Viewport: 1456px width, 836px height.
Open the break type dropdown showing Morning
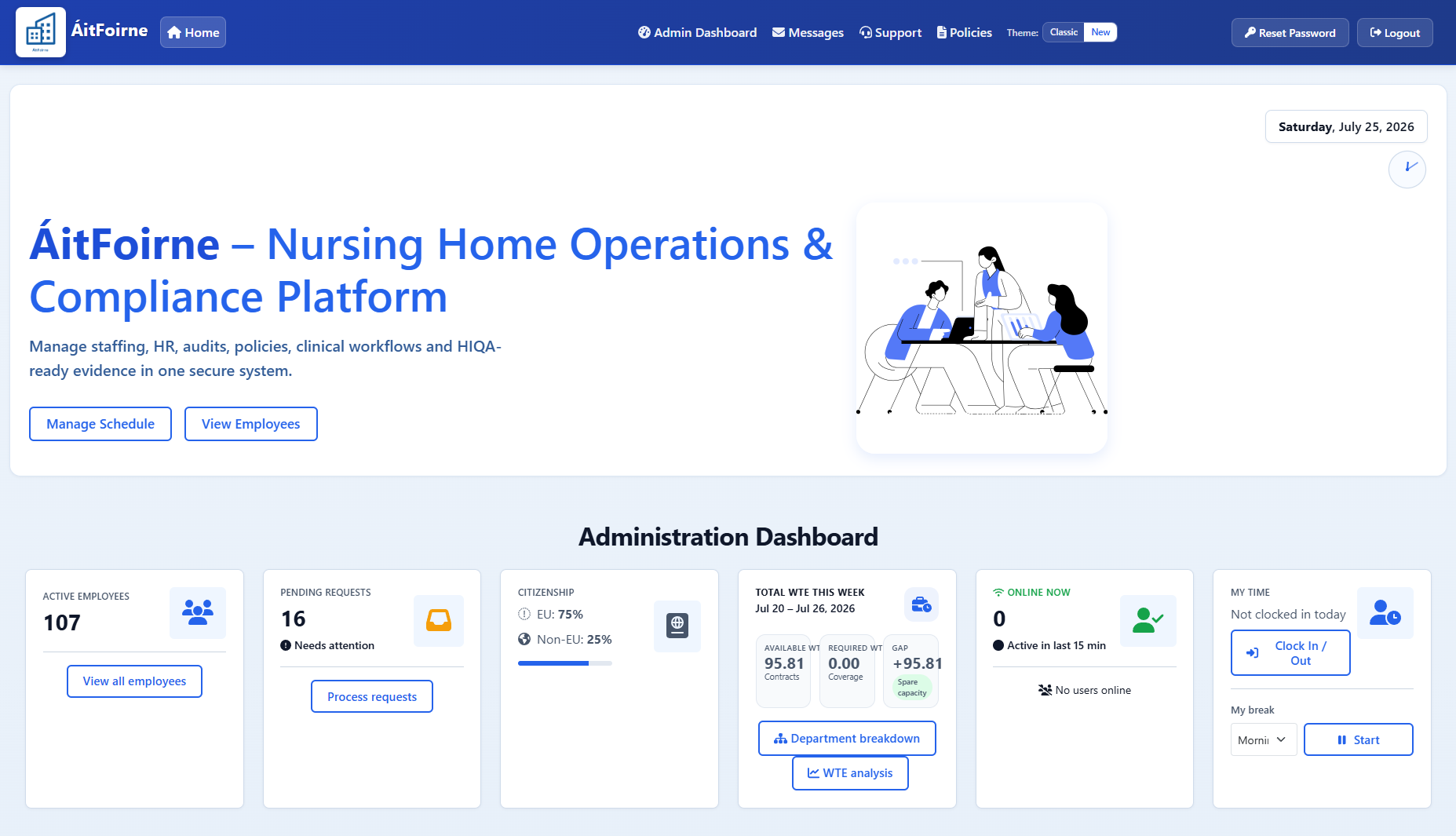point(1264,739)
